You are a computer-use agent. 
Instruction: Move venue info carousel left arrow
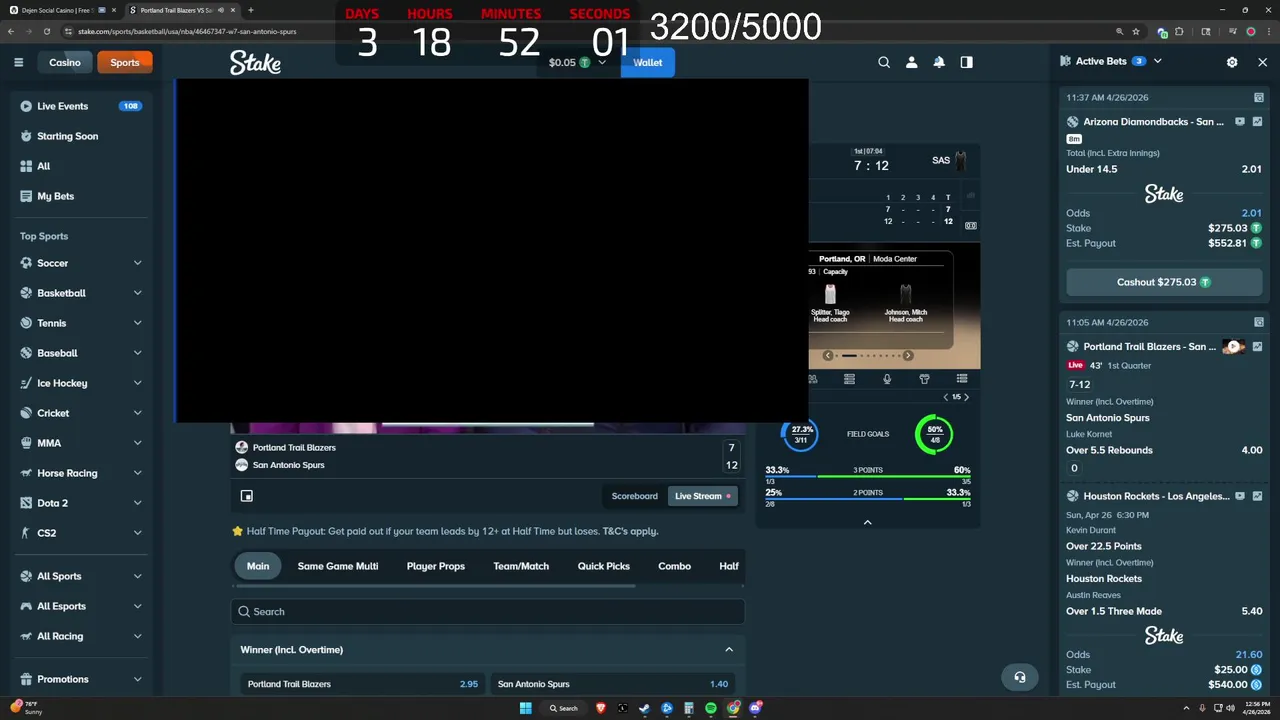pyautogui.click(x=828, y=356)
